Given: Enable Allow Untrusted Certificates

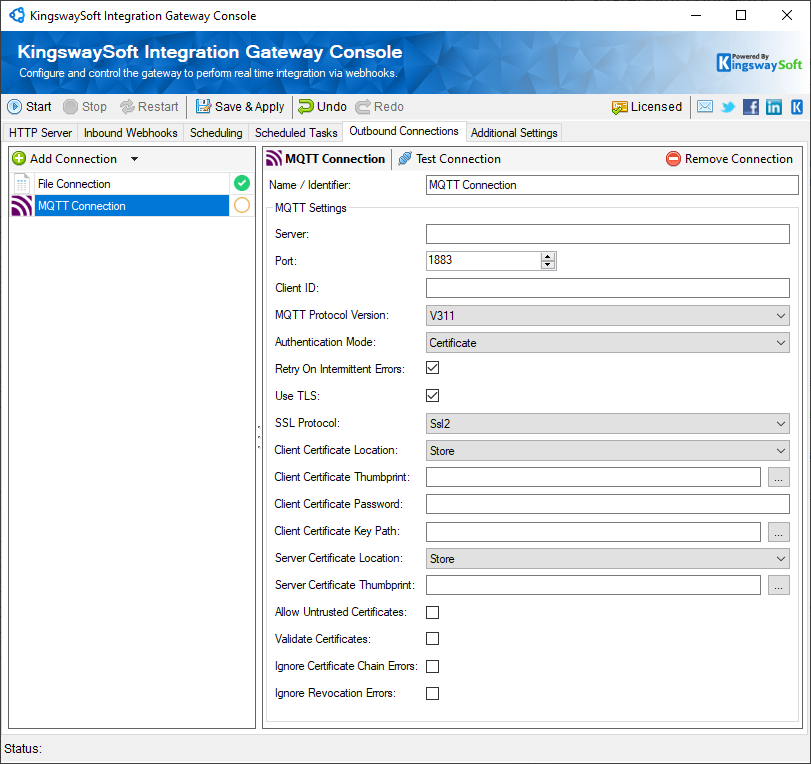Looking at the screenshot, I should pyautogui.click(x=432, y=612).
